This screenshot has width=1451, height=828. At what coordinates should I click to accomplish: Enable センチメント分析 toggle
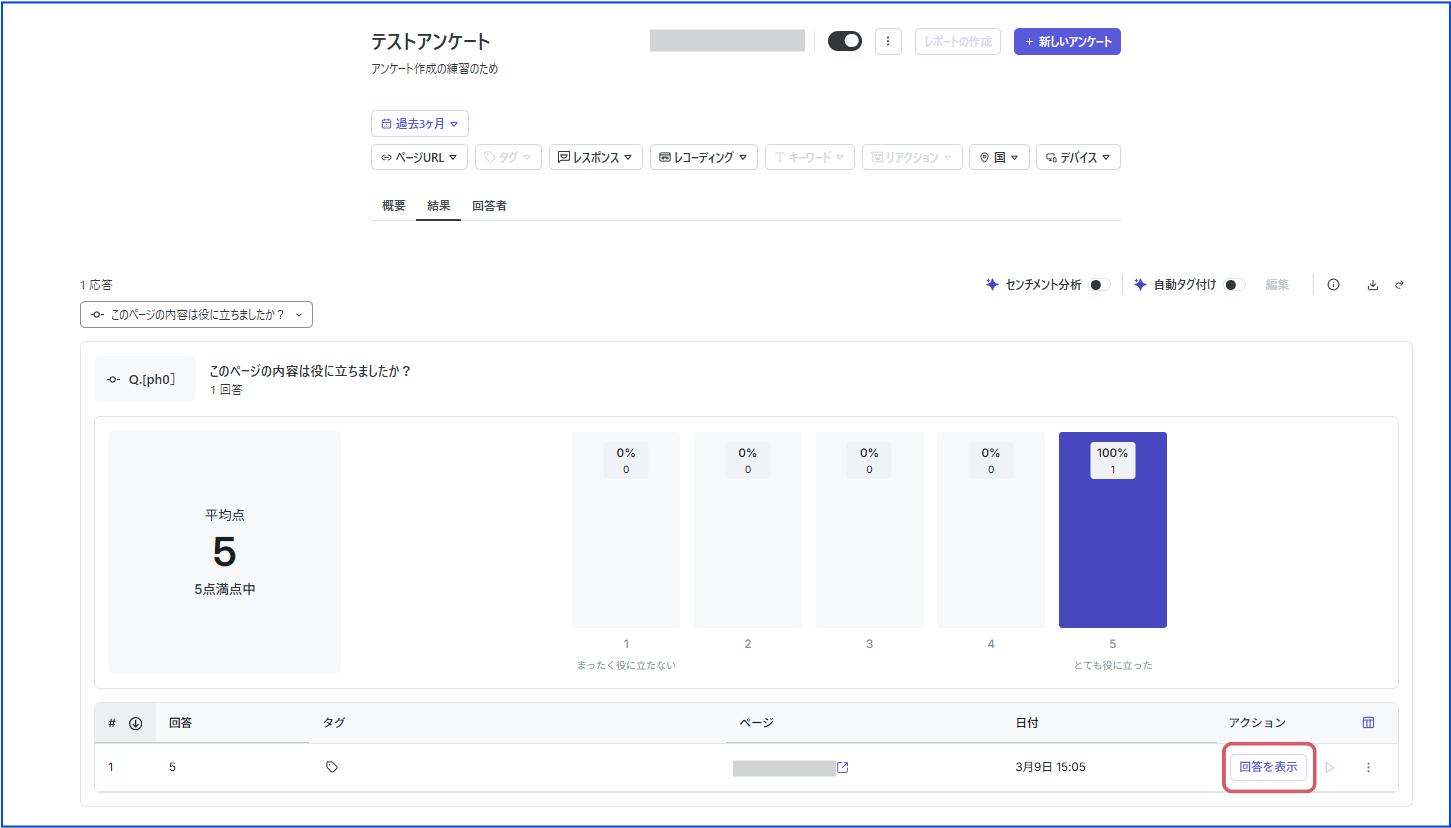pos(1099,285)
